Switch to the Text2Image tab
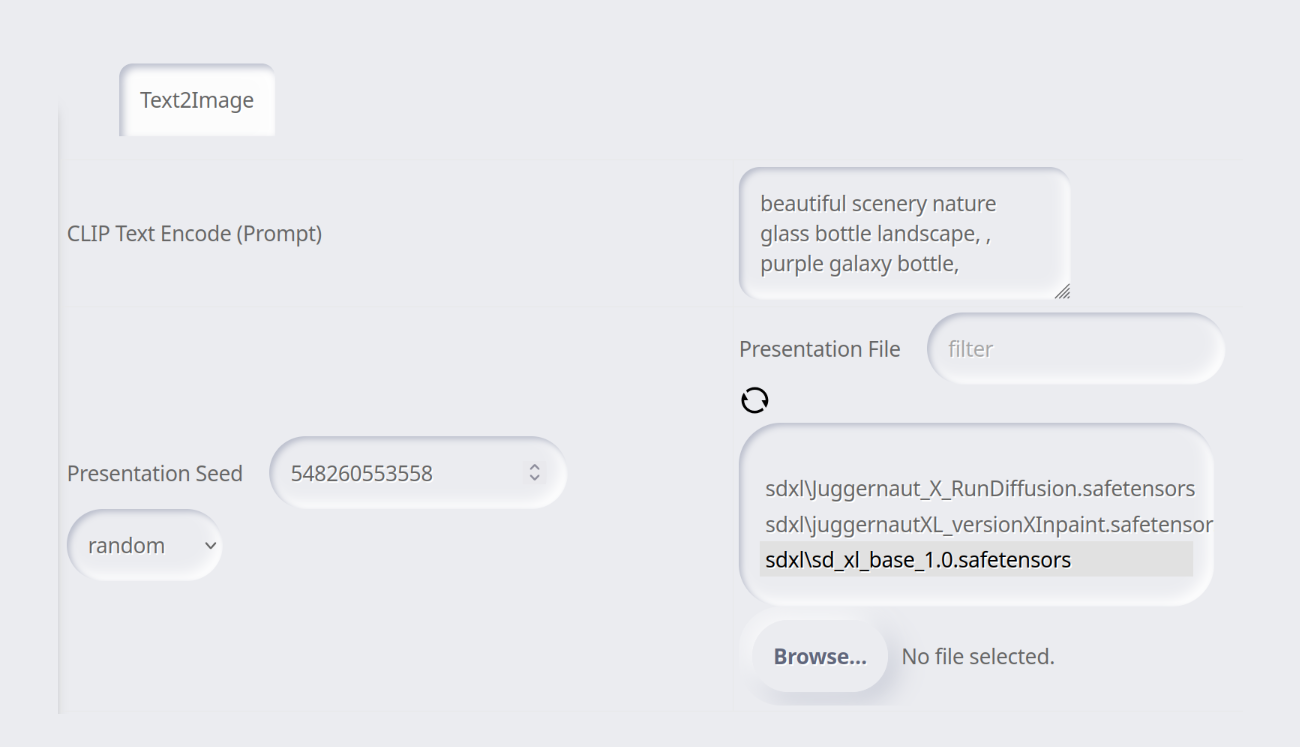Viewport: 1300px width, 747px height. click(196, 99)
